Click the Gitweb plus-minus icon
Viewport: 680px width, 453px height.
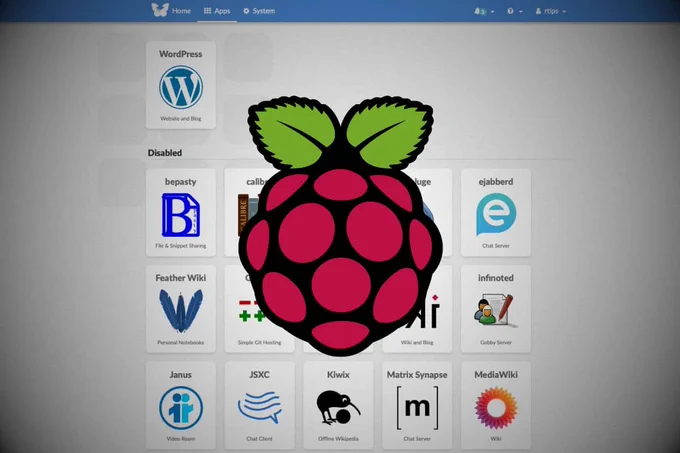click(252, 310)
